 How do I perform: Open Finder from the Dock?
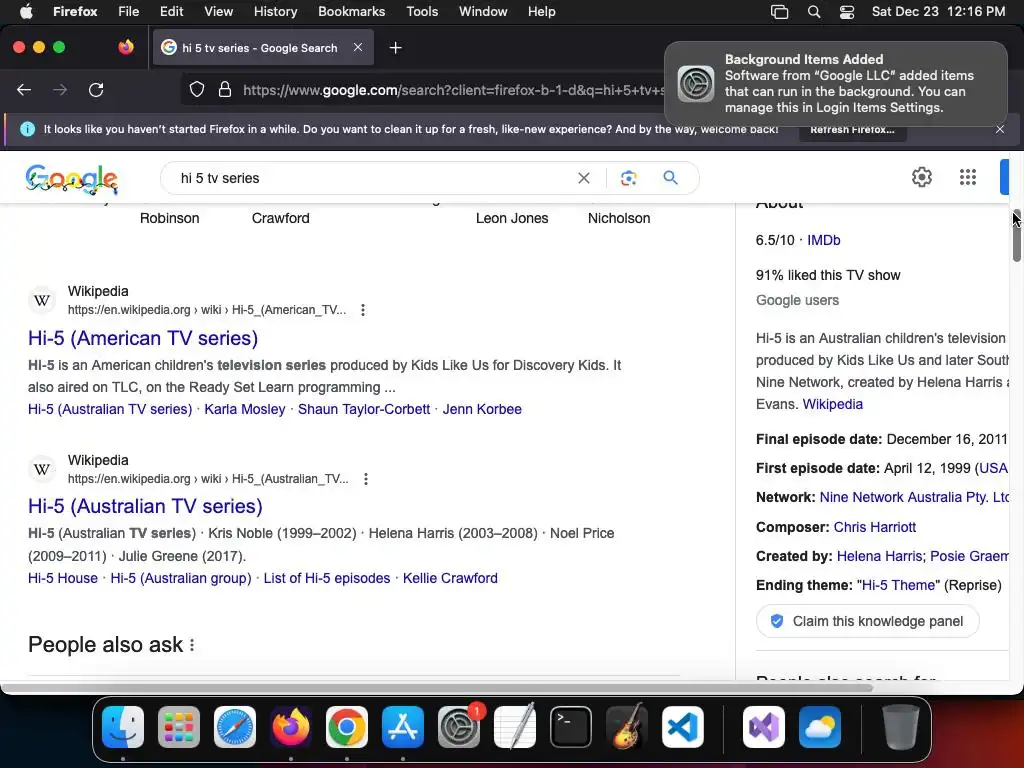click(x=123, y=727)
